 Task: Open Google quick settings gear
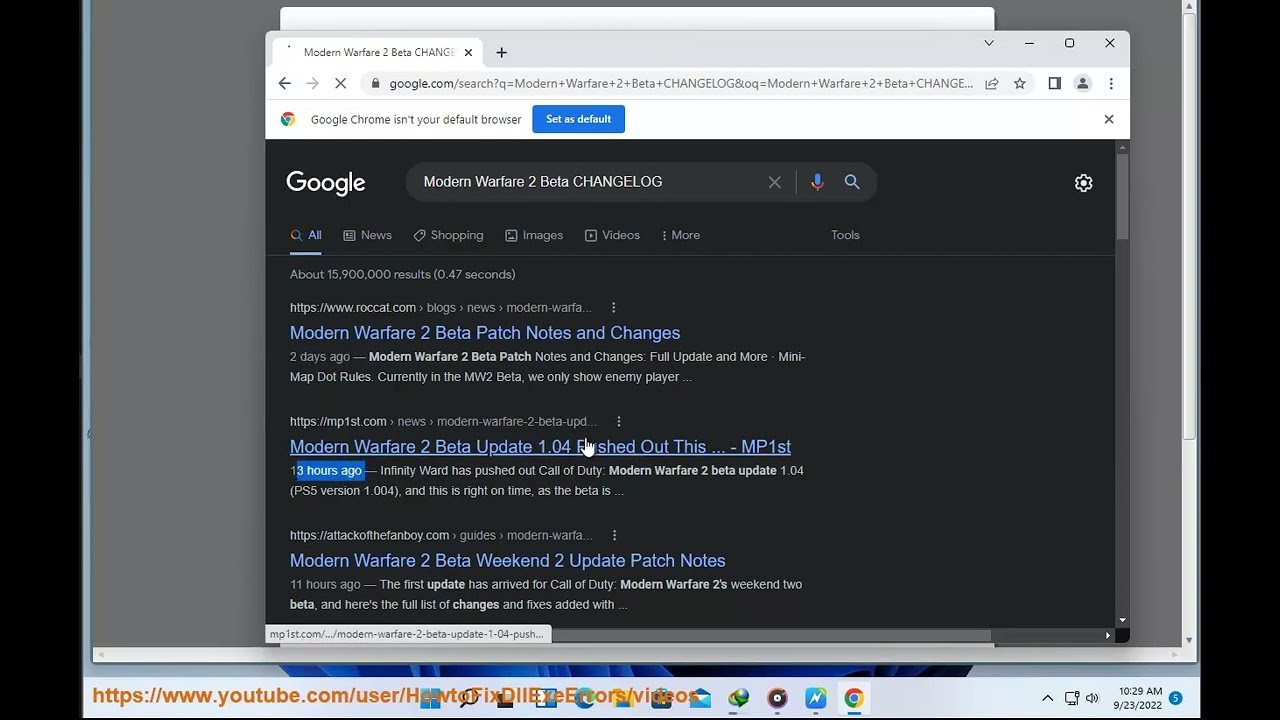(1084, 183)
